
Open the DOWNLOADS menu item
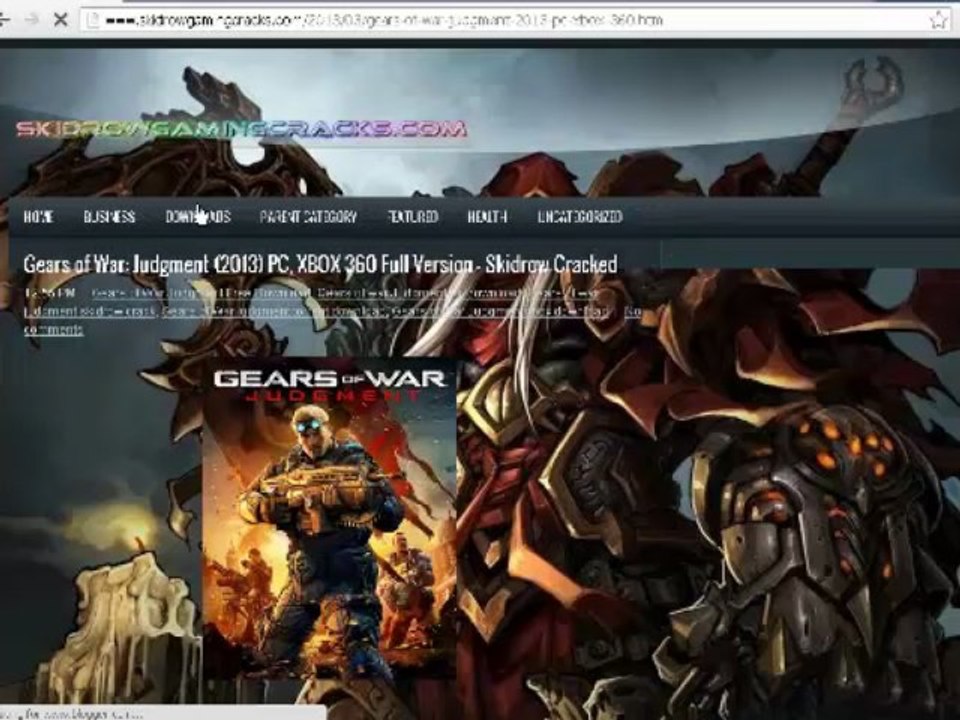tap(198, 216)
